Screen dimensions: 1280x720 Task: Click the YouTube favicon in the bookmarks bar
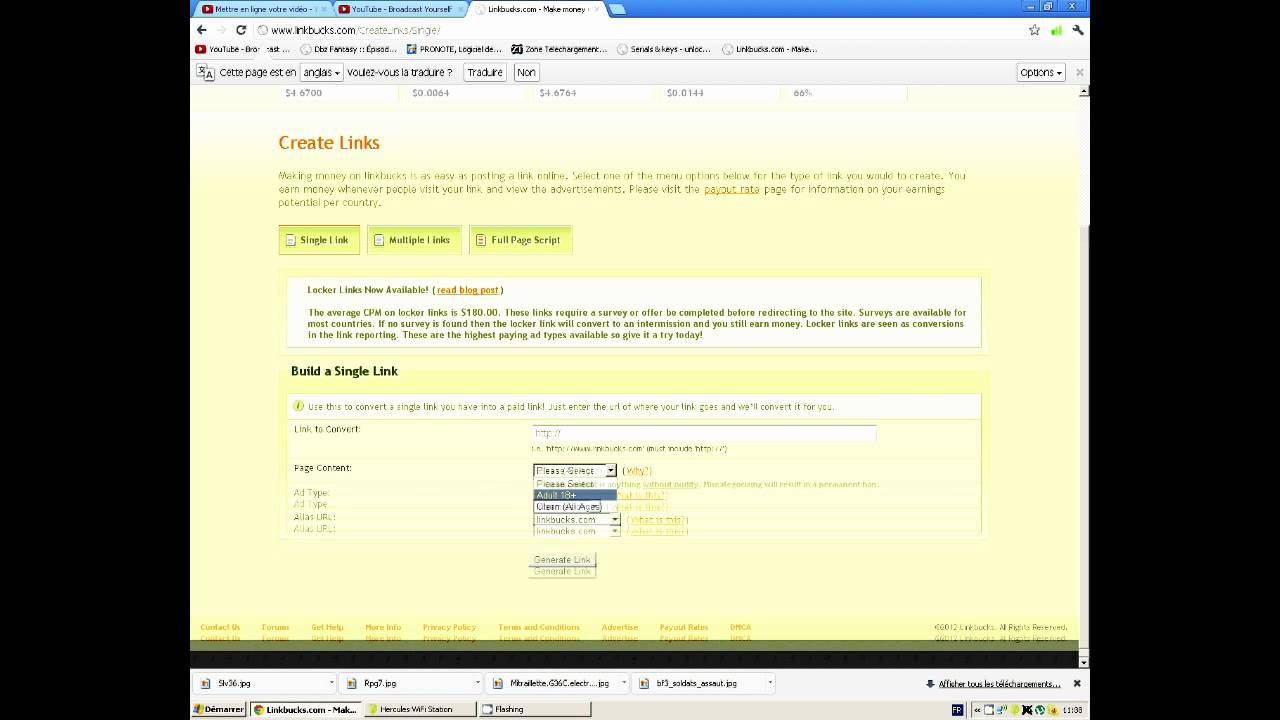coord(200,49)
